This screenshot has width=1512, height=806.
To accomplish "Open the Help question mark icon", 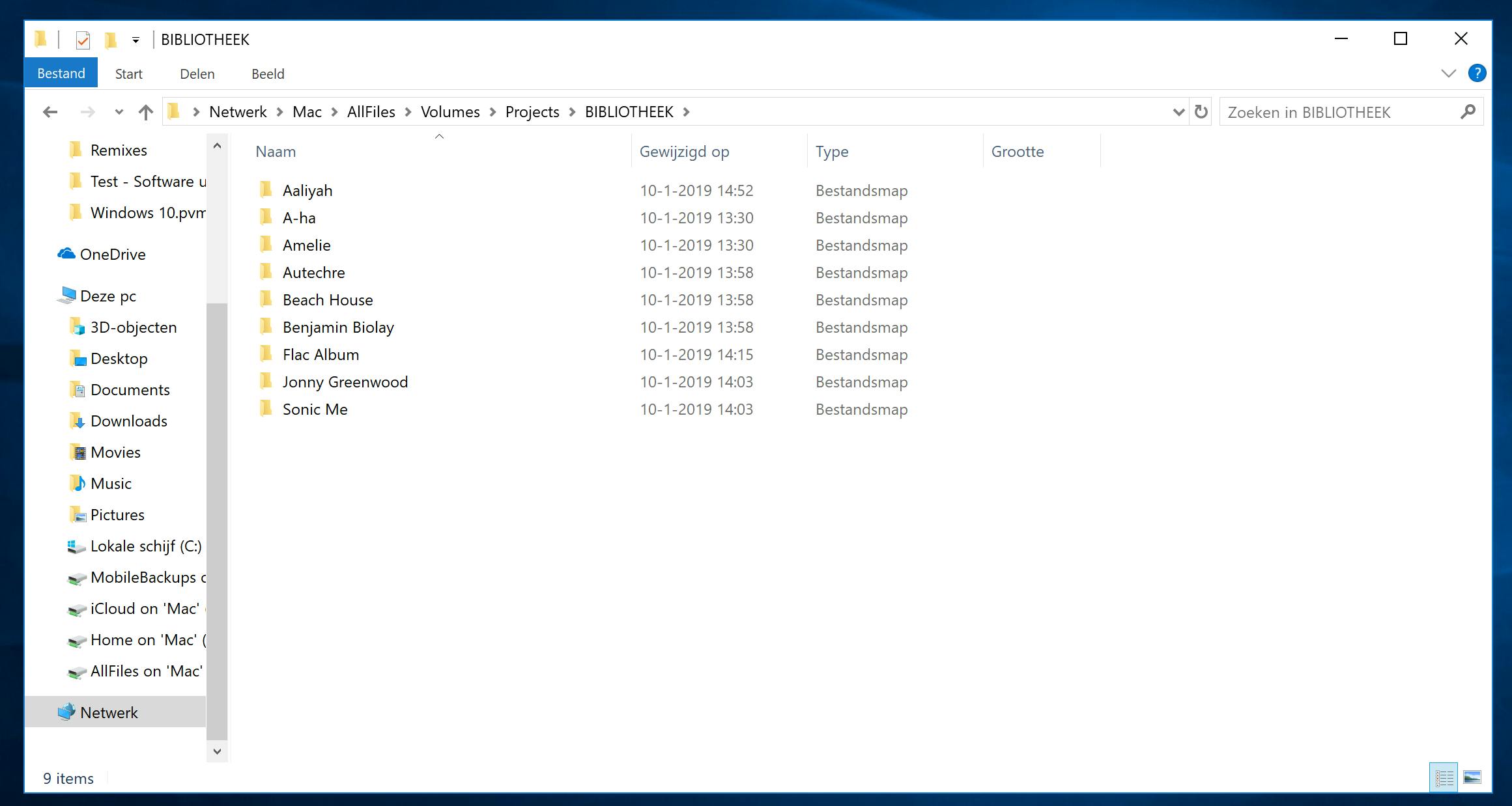I will point(1477,74).
